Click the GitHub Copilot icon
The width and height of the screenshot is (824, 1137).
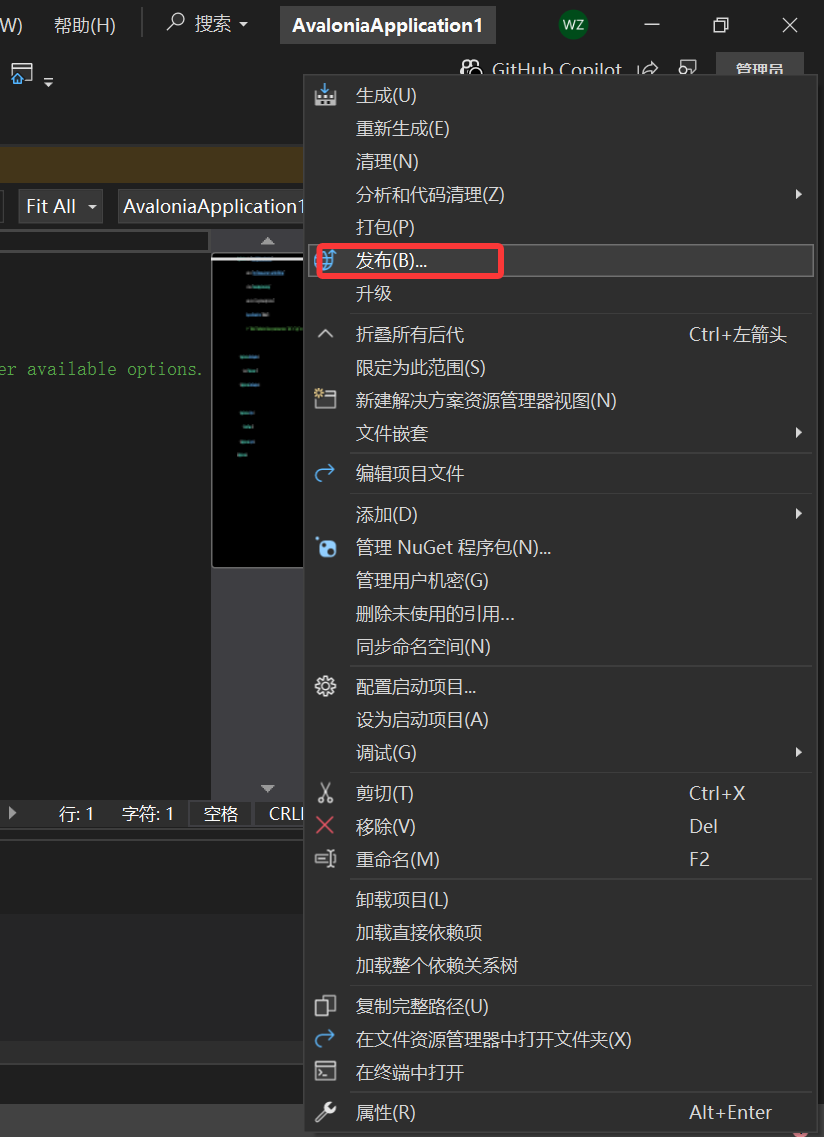[471, 69]
